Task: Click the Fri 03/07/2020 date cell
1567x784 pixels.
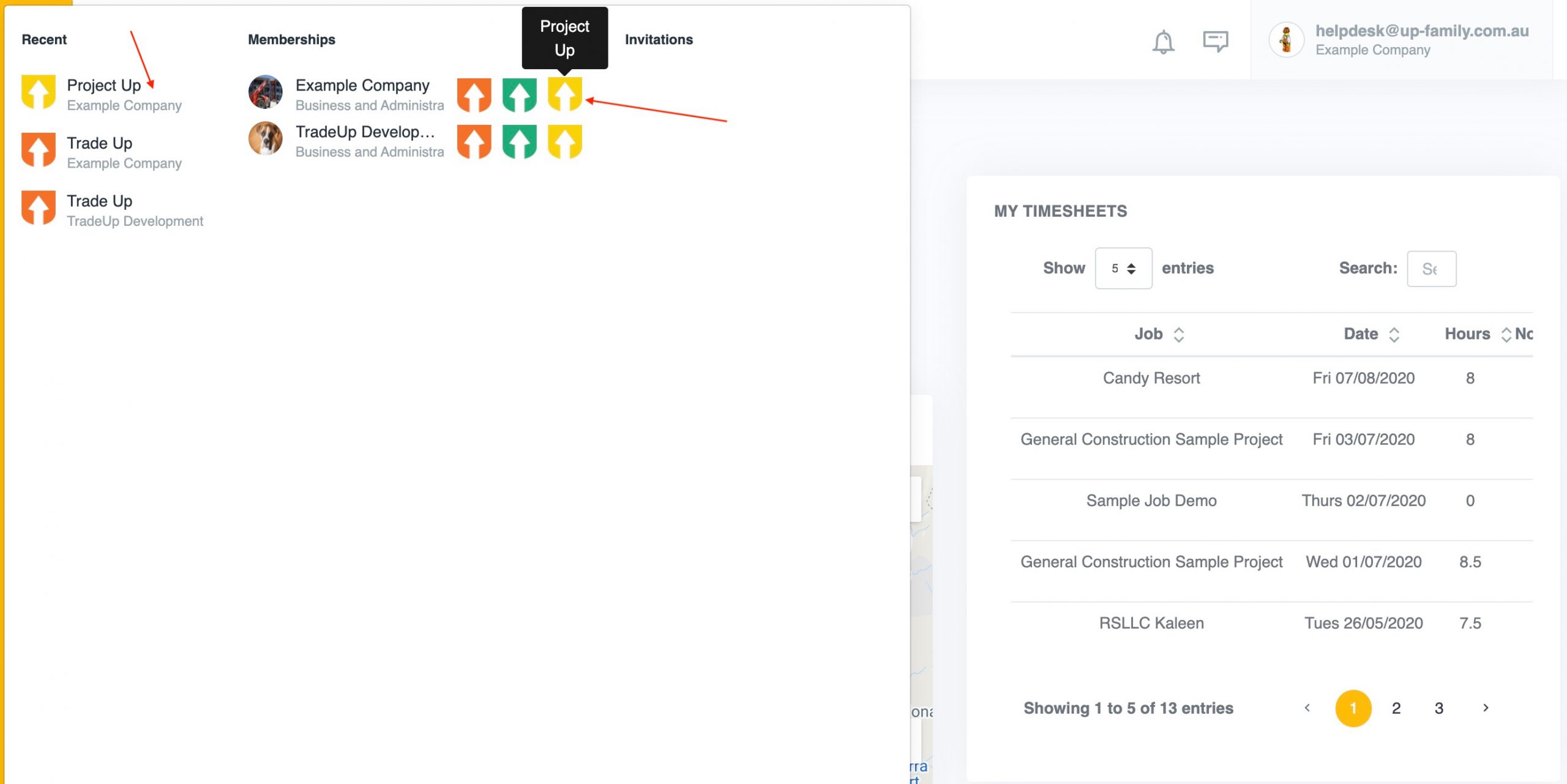Action: [1364, 439]
